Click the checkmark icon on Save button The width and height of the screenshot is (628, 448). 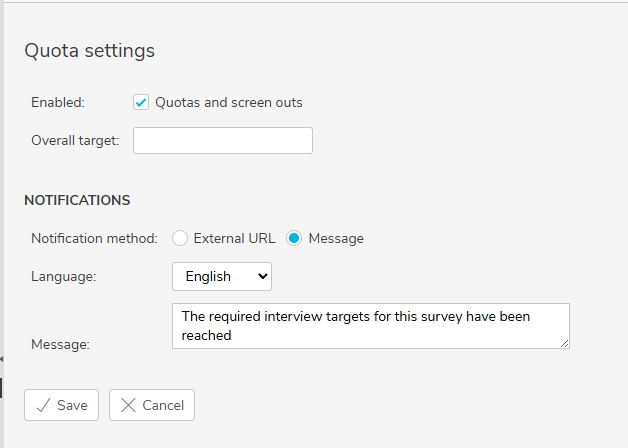[43, 405]
